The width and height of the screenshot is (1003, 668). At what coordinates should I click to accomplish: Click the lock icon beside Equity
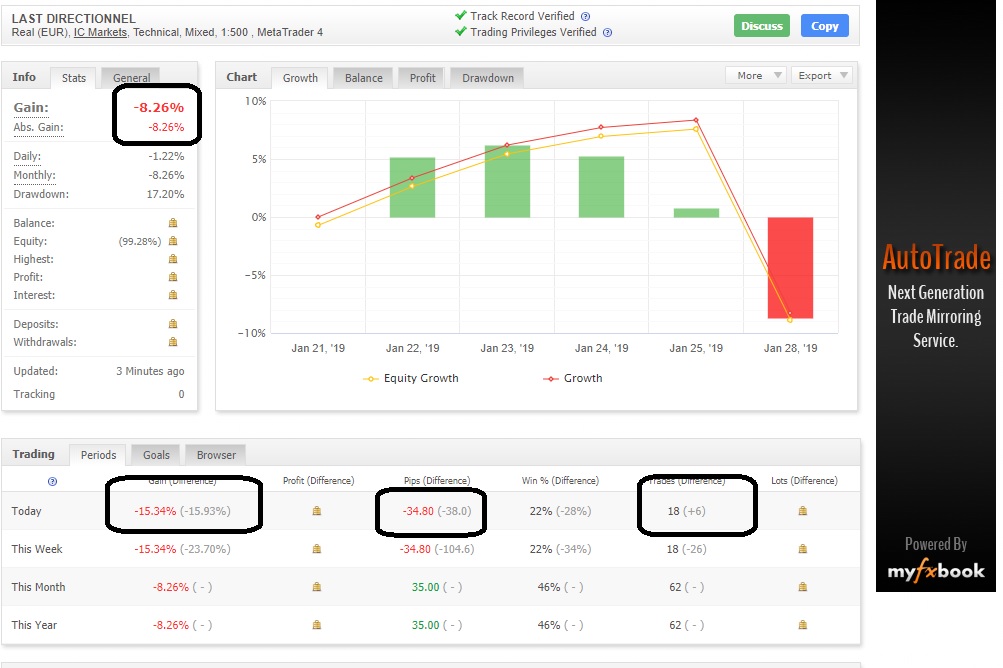pyautogui.click(x=173, y=241)
